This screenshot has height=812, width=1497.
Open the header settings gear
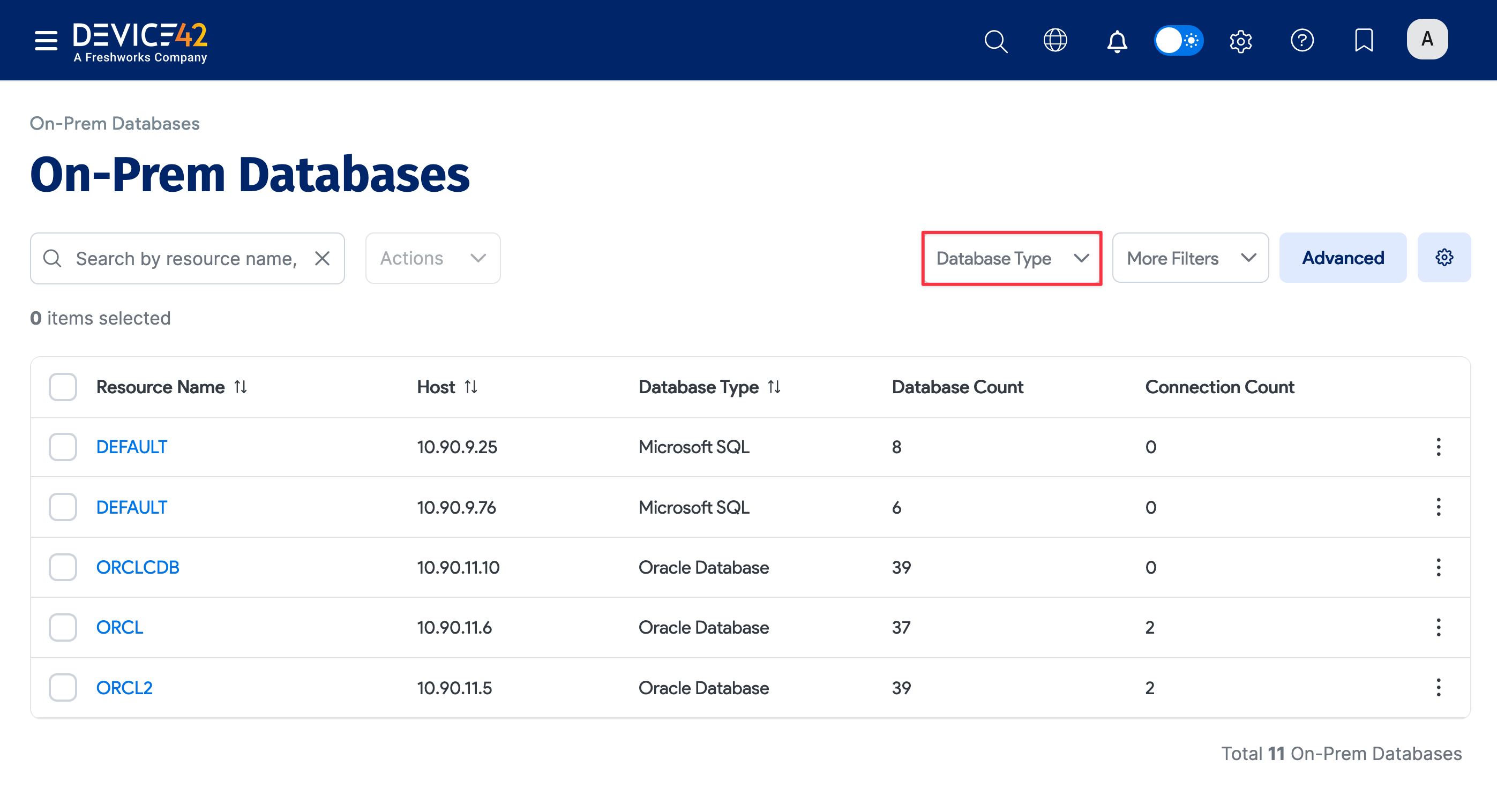[1240, 41]
